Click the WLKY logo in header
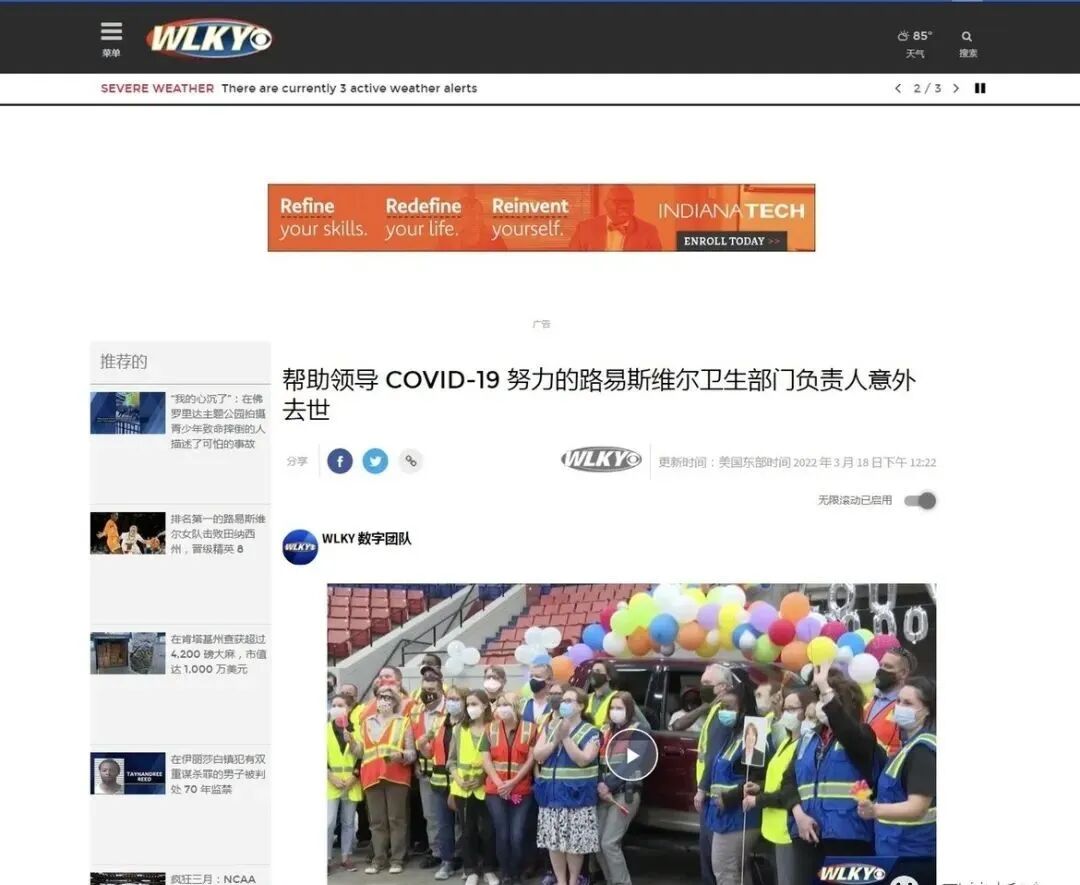This screenshot has height=885, width=1080. click(x=209, y=38)
